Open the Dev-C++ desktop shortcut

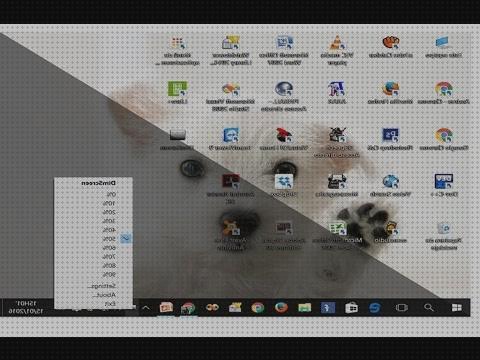click(x=444, y=186)
